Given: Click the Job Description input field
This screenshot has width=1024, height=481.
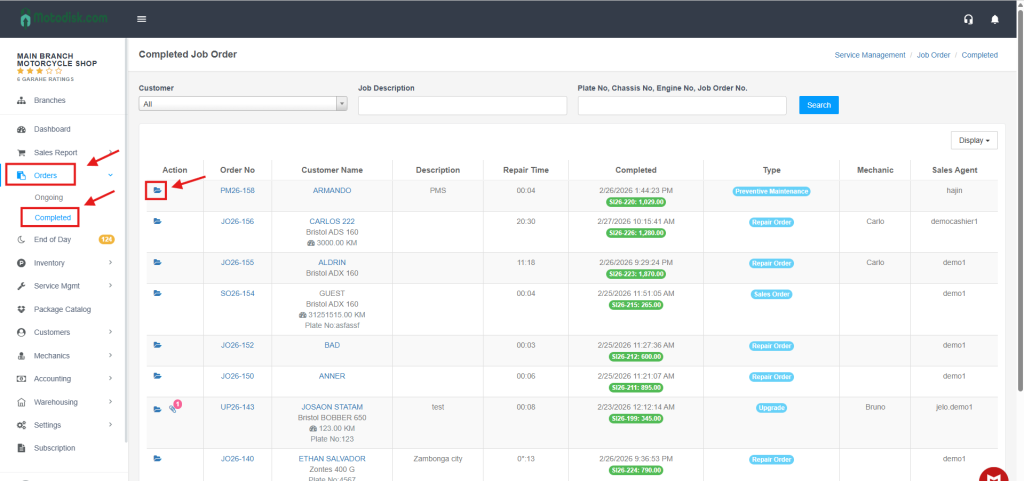Looking at the screenshot, I should click(462, 105).
